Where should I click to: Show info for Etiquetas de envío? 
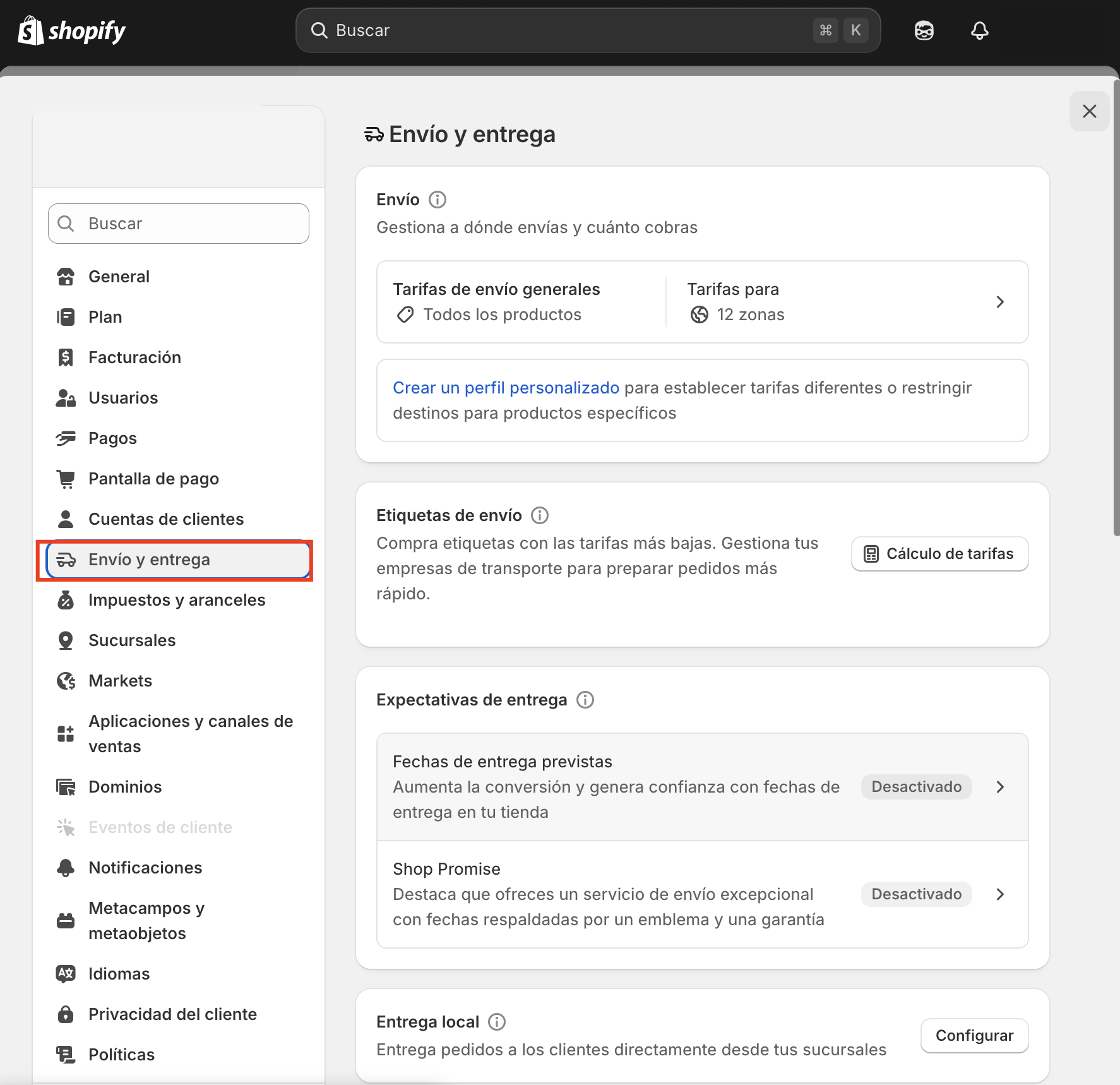click(x=540, y=515)
